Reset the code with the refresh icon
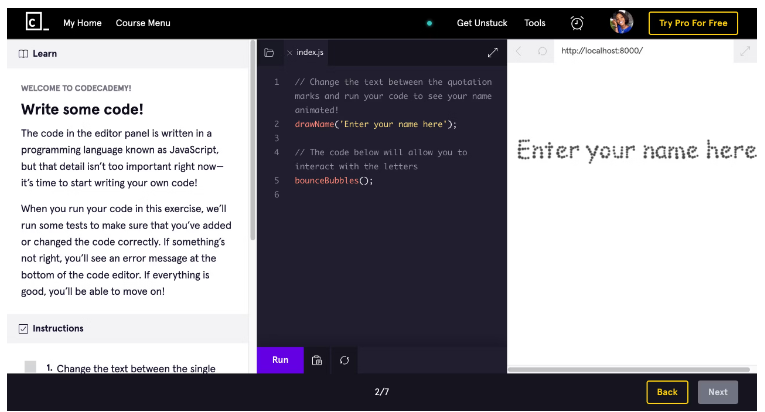 point(344,360)
